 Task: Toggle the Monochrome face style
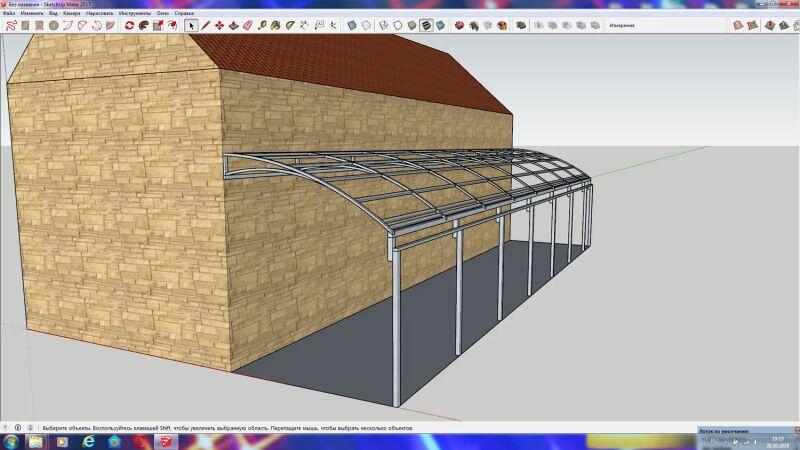click(439, 25)
